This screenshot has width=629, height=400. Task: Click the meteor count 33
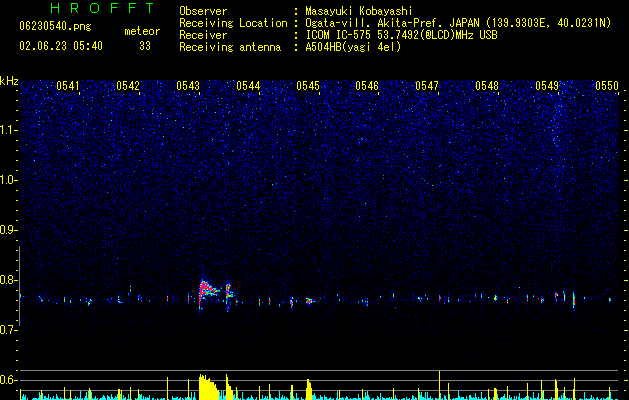pos(145,46)
